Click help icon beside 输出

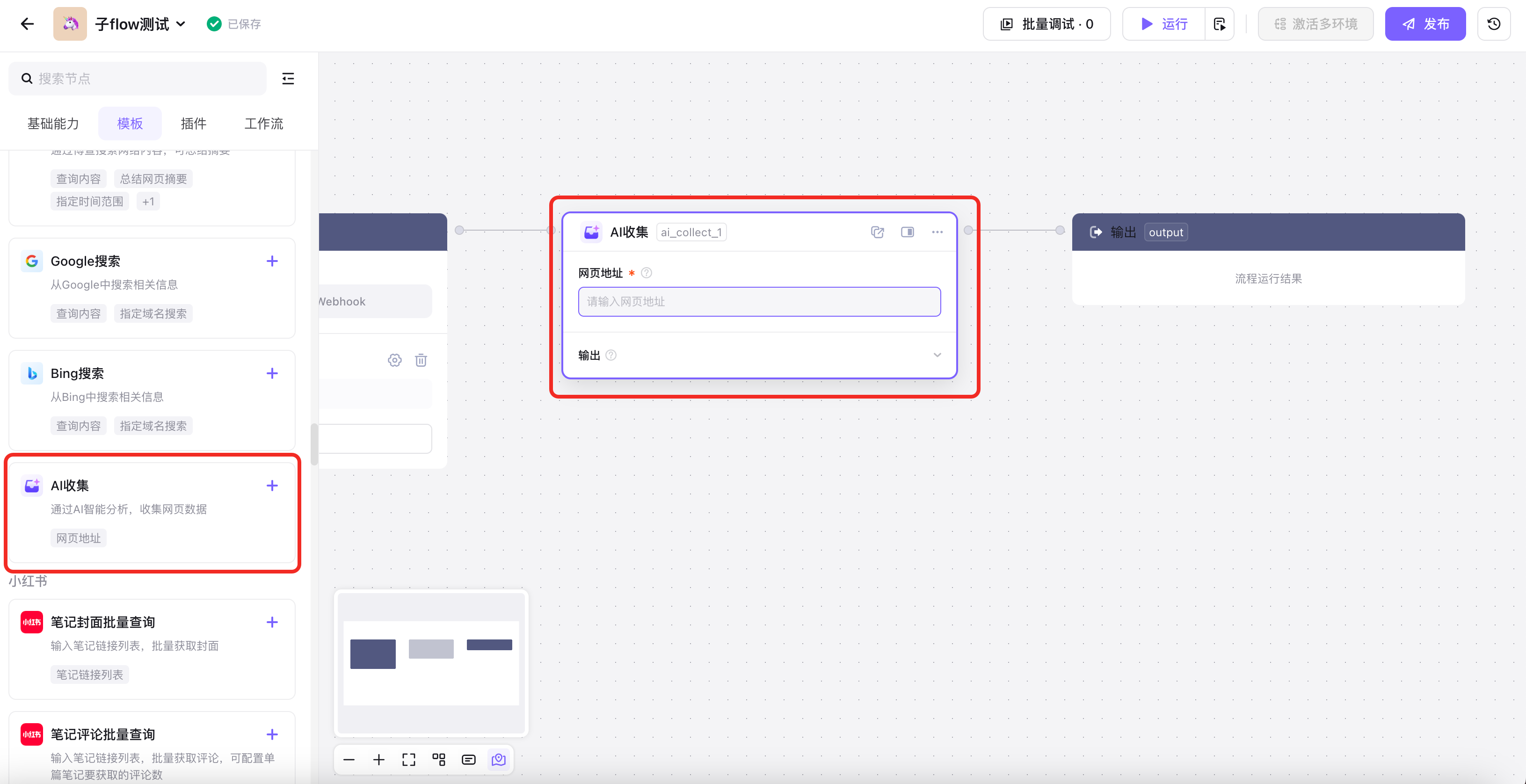click(611, 355)
